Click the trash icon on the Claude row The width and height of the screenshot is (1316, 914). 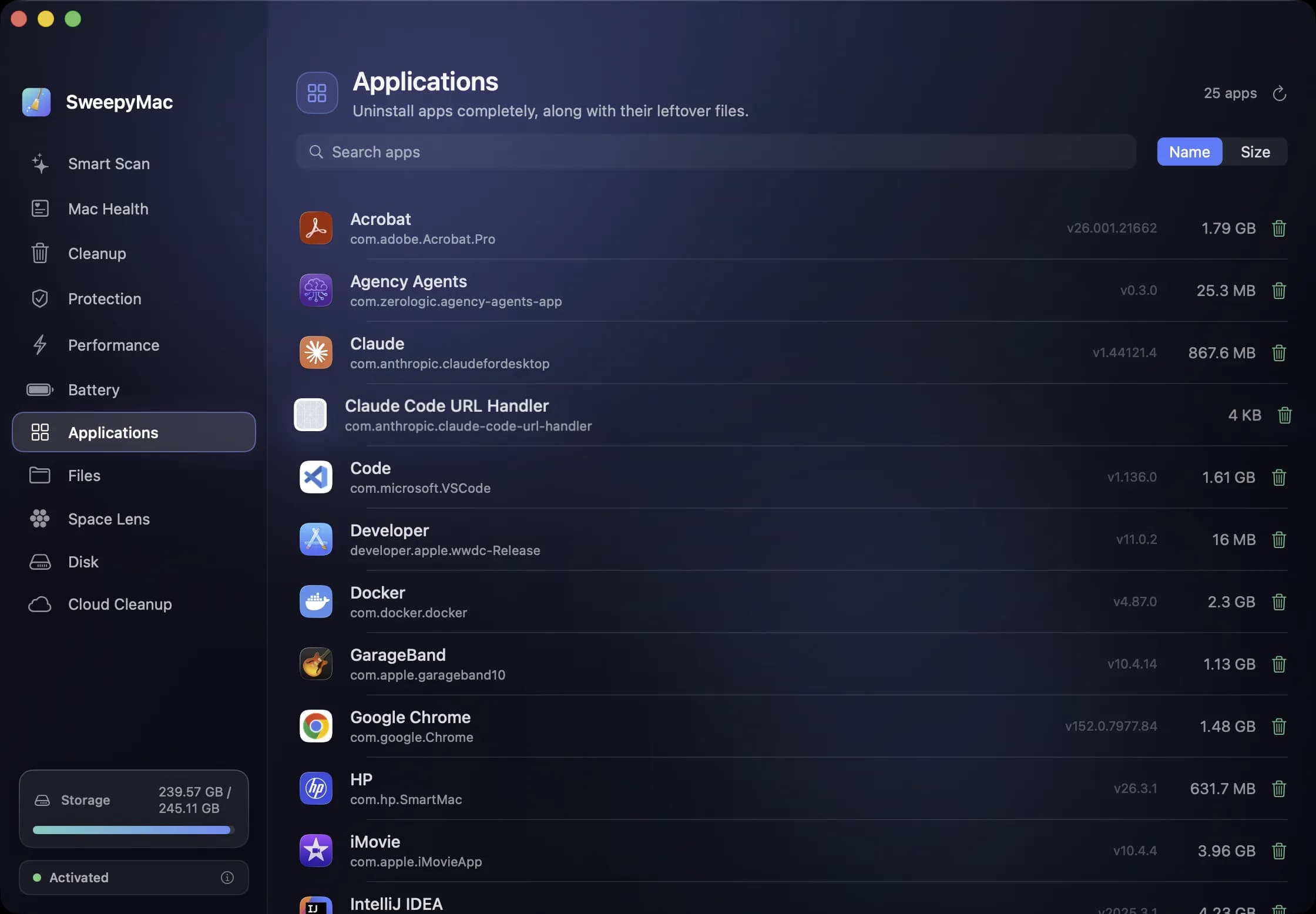(1279, 353)
